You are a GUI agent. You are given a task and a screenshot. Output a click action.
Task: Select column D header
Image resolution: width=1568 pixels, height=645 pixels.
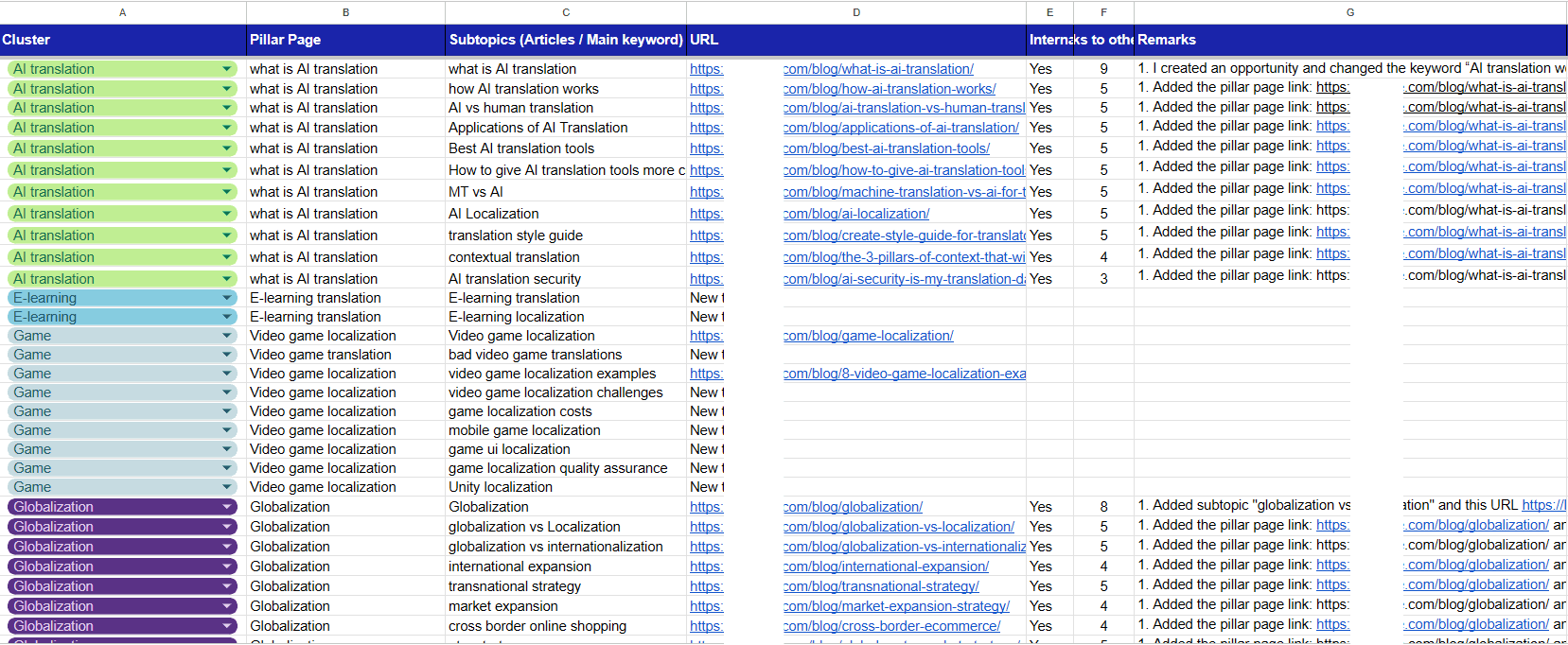click(856, 12)
